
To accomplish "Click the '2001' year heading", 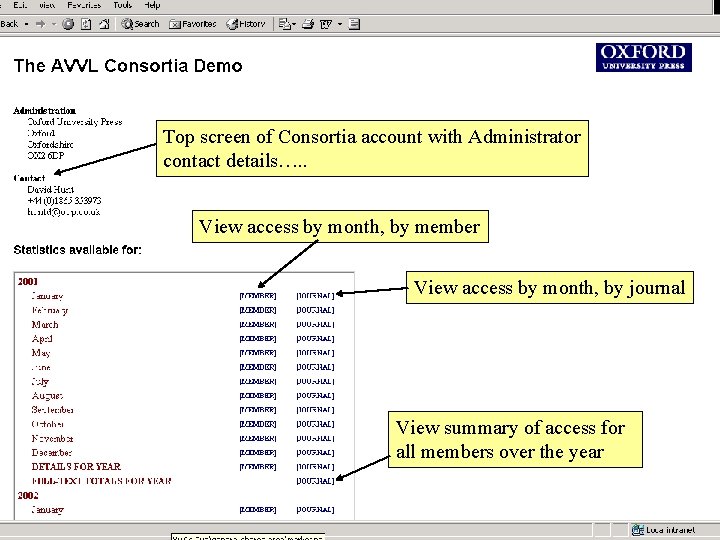I will [x=28, y=281].
